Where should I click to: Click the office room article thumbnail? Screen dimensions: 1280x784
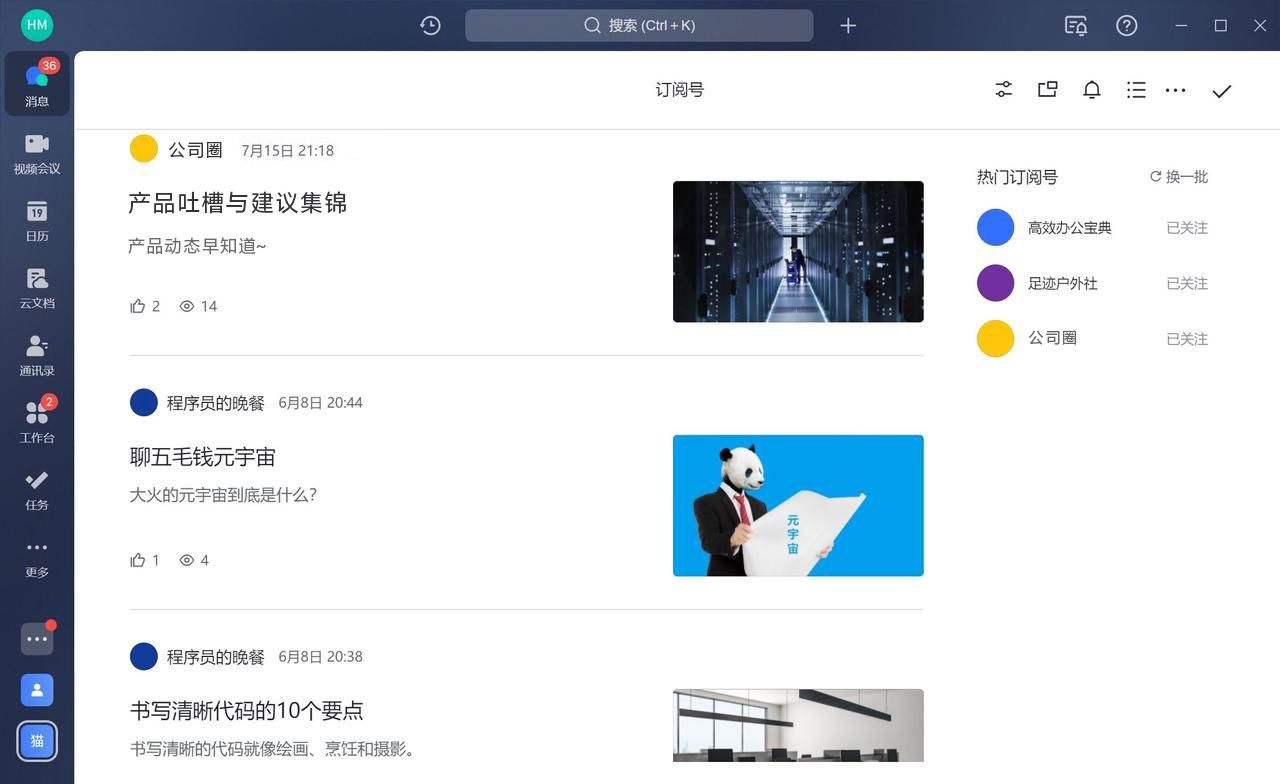798,725
